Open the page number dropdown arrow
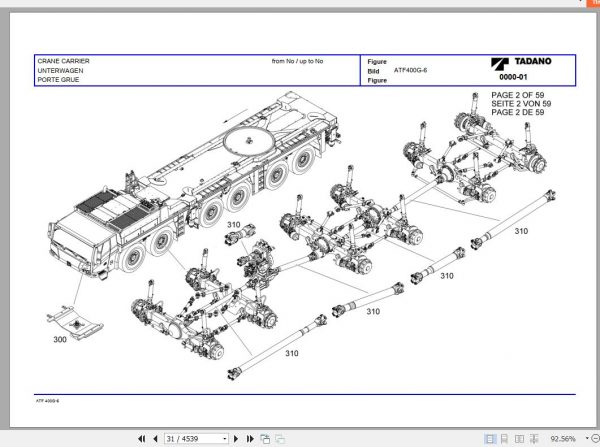The image size is (600, 447). (225, 439)
